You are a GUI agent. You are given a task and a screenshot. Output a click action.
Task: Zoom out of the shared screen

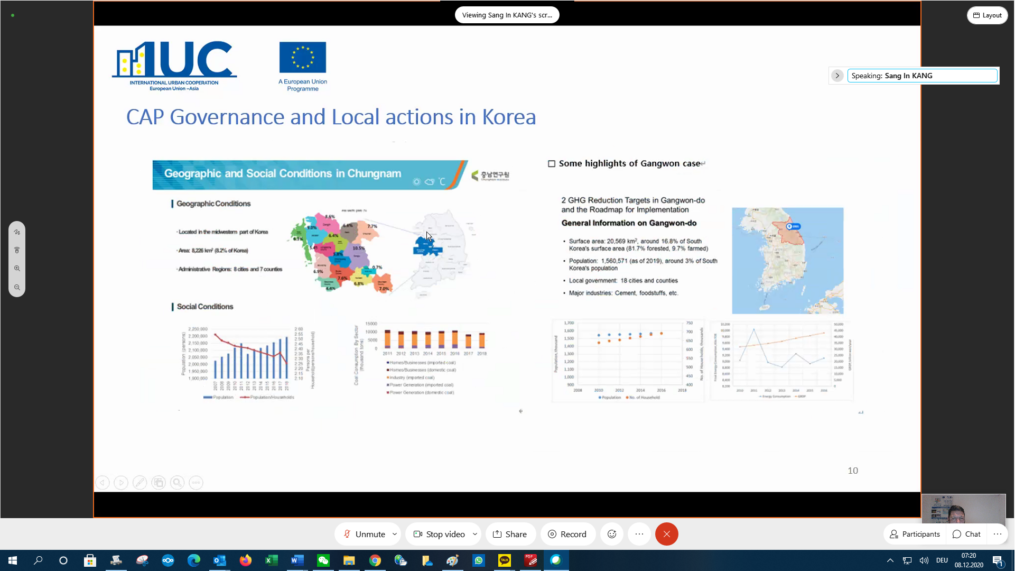tap(17, 287)
